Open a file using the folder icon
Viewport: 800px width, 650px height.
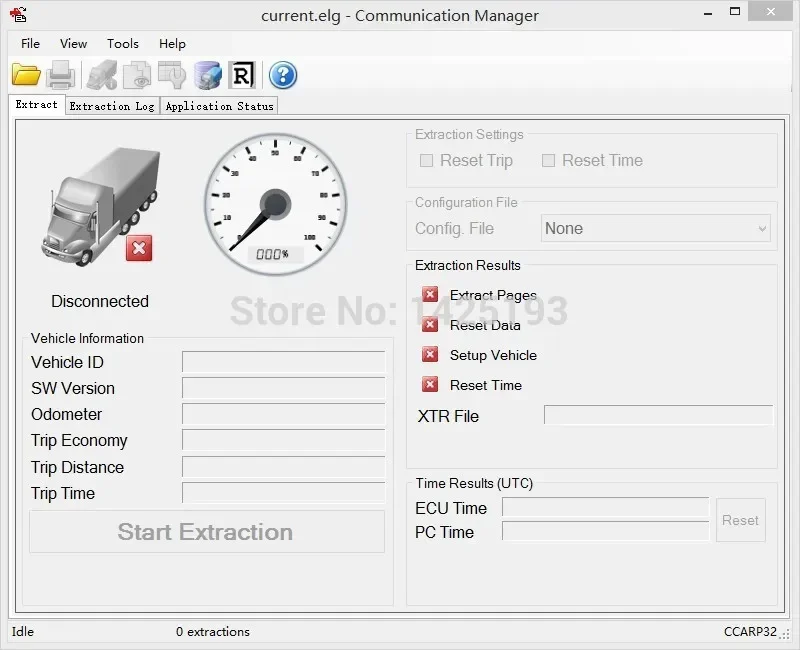pyautogui.click(x=26, y=74)
